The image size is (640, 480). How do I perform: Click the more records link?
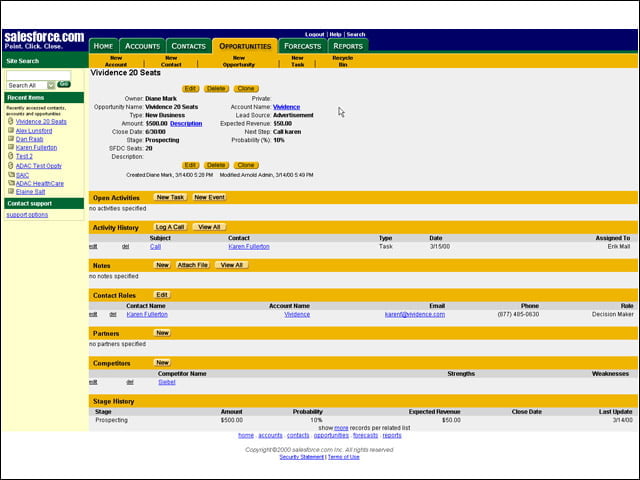point(341,428)
